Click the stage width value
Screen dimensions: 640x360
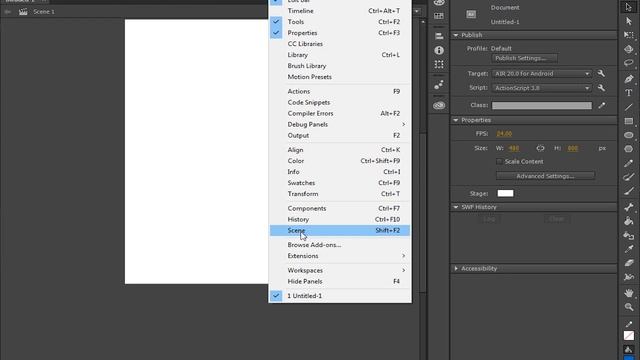pyautogui.click(x=514, y=148)
